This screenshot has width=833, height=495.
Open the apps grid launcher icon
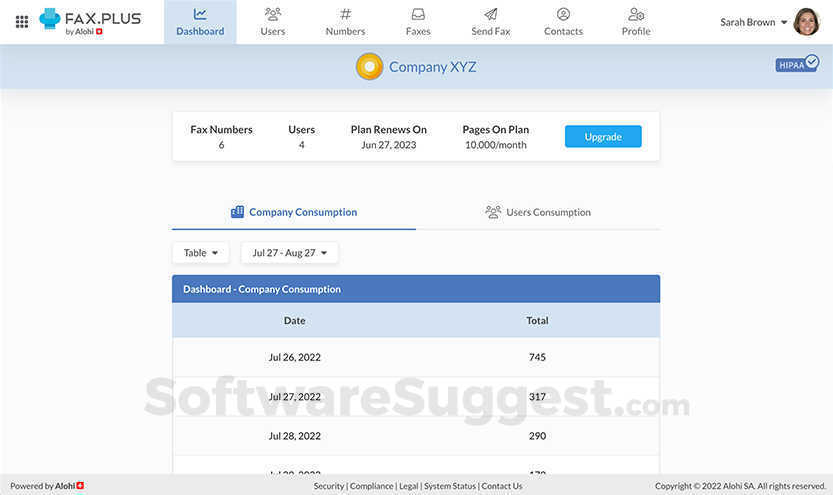pyautogui.click(x=22, y=21)
